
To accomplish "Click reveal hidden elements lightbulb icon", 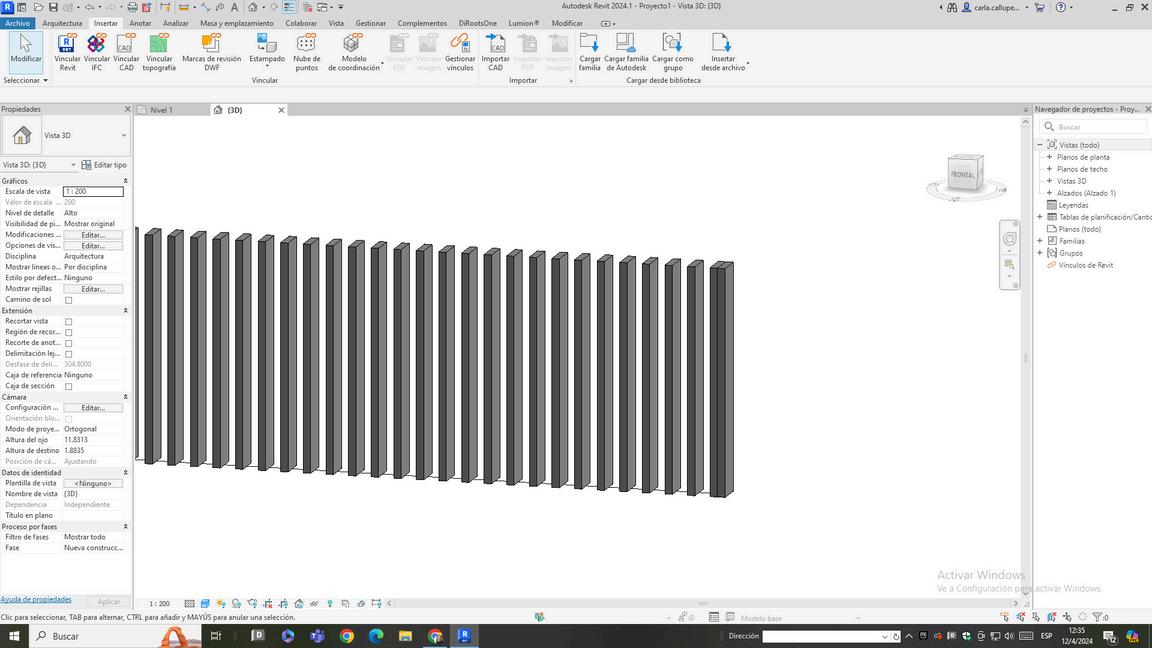I will 330,603.
